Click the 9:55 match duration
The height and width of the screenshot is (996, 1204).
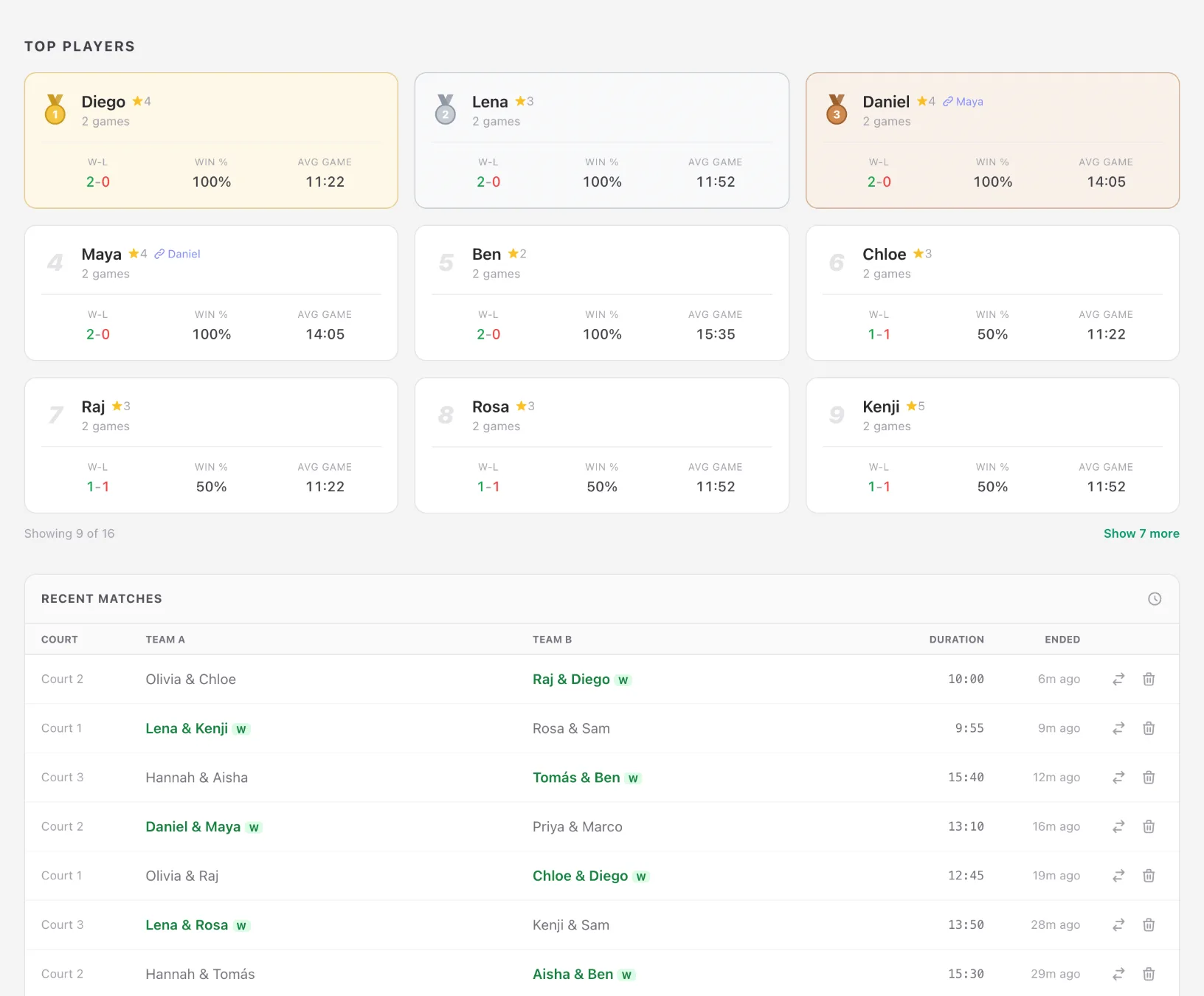969,728
